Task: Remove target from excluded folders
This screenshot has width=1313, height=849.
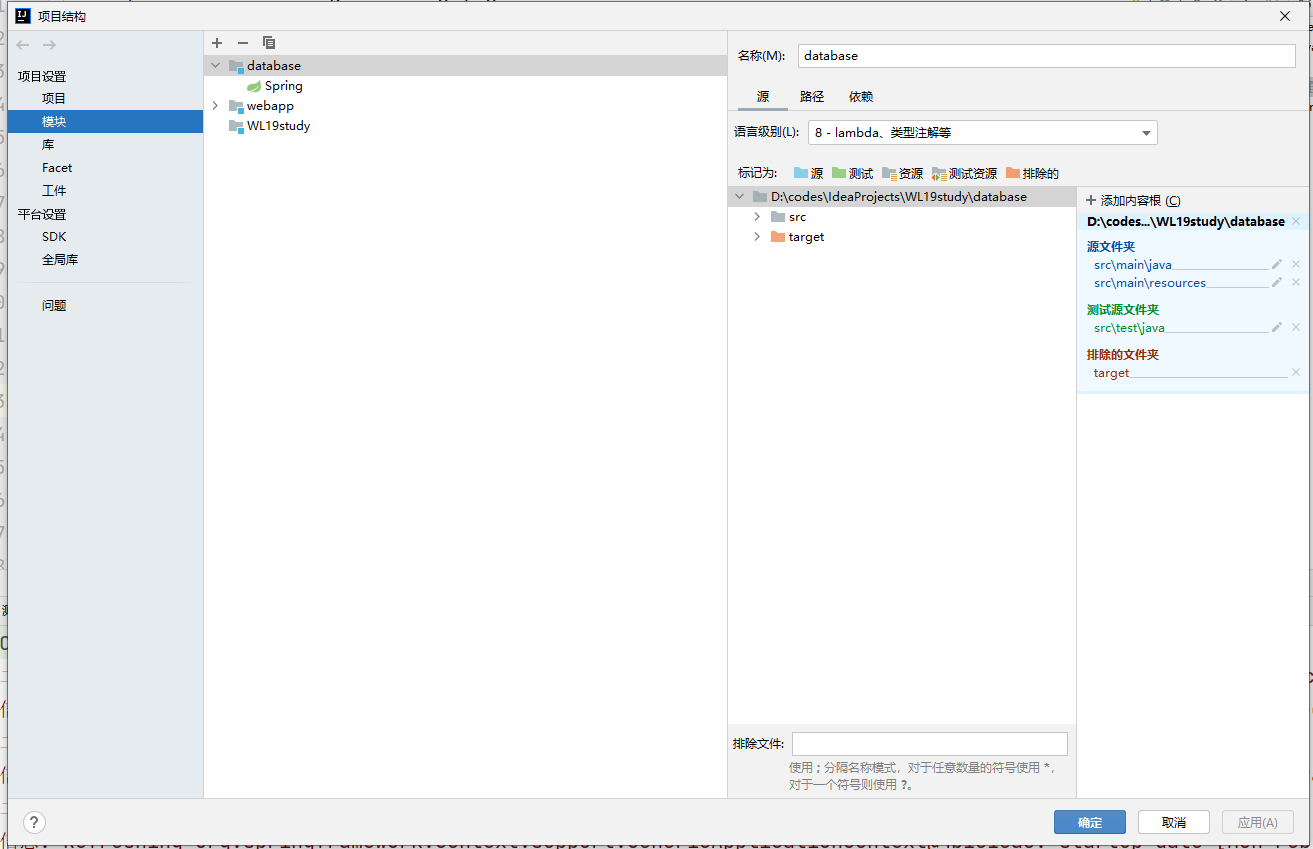Action: tap(1296, 372)
